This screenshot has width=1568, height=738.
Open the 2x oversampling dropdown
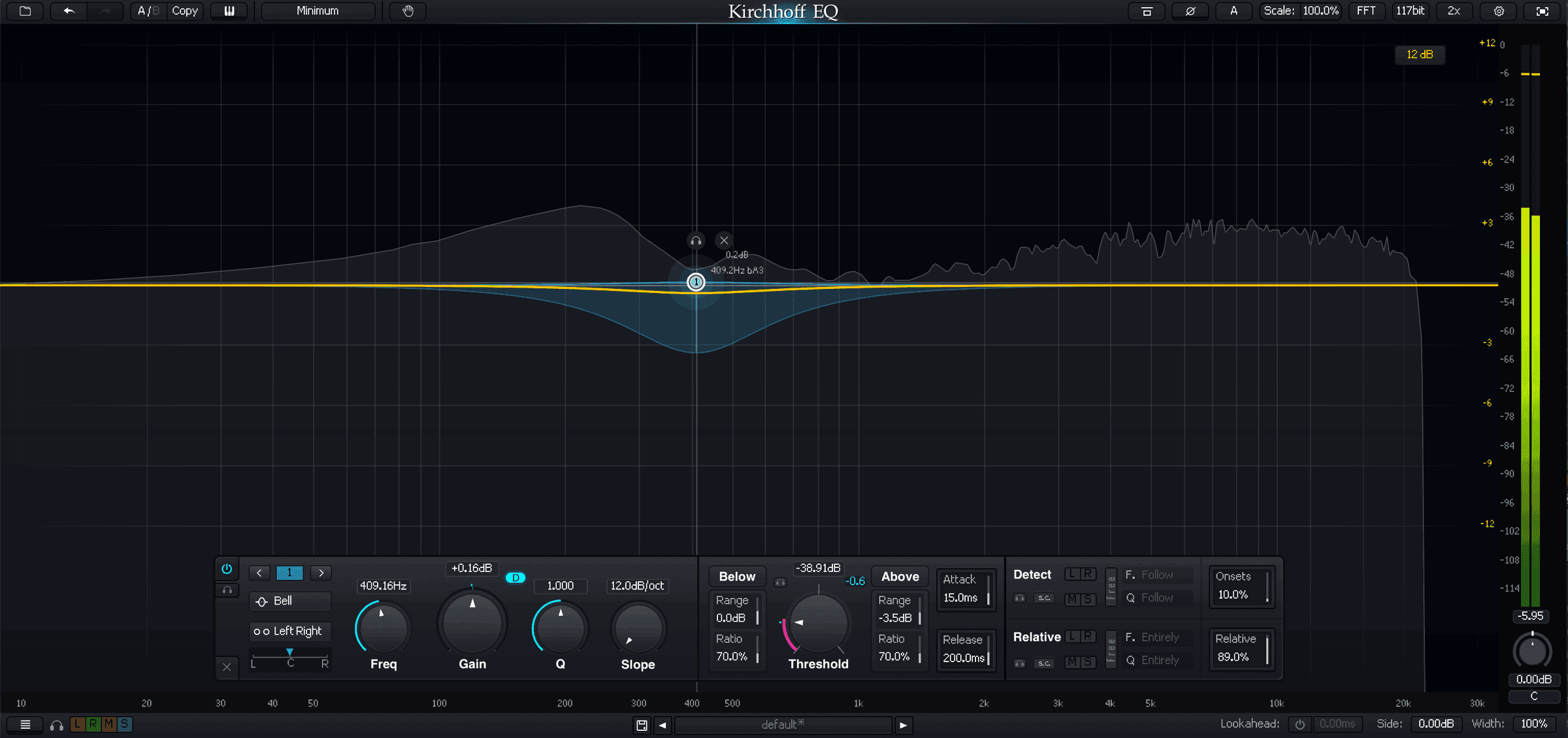click(x=1454, y=11)
